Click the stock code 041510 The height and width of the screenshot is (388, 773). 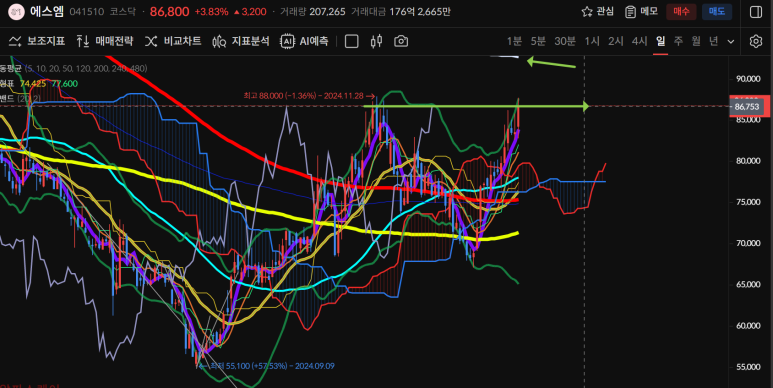click(87, 12)
